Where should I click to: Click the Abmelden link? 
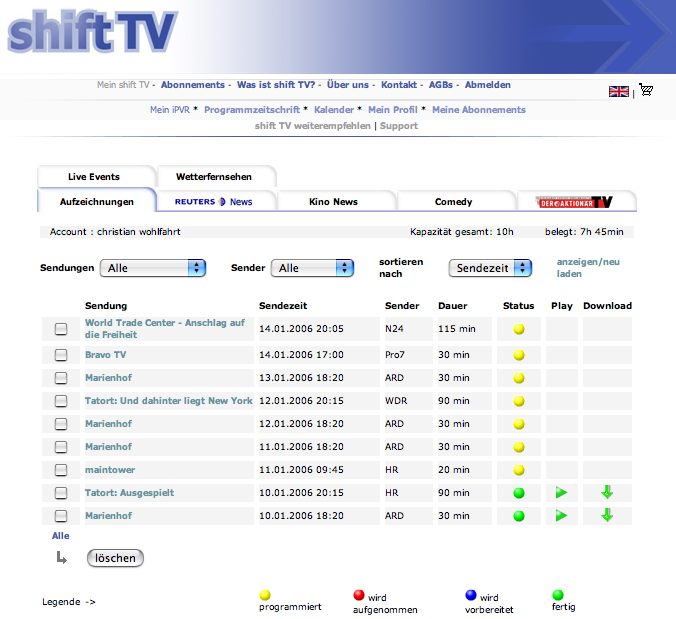488,85
